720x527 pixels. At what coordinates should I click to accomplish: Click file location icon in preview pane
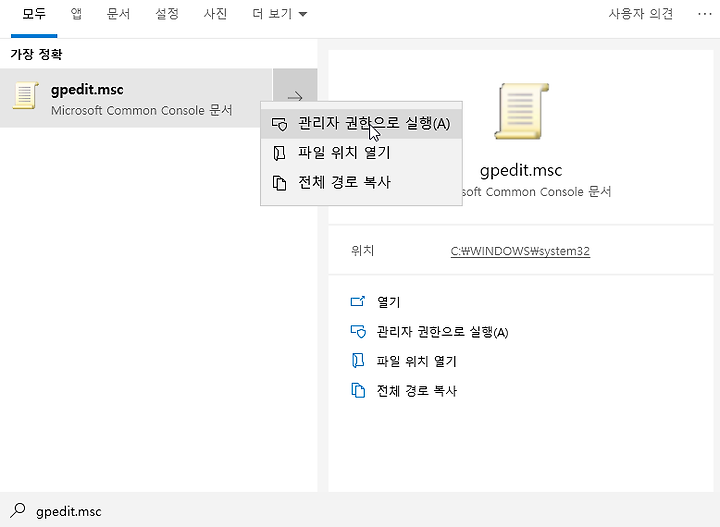[x=358, y=361]
